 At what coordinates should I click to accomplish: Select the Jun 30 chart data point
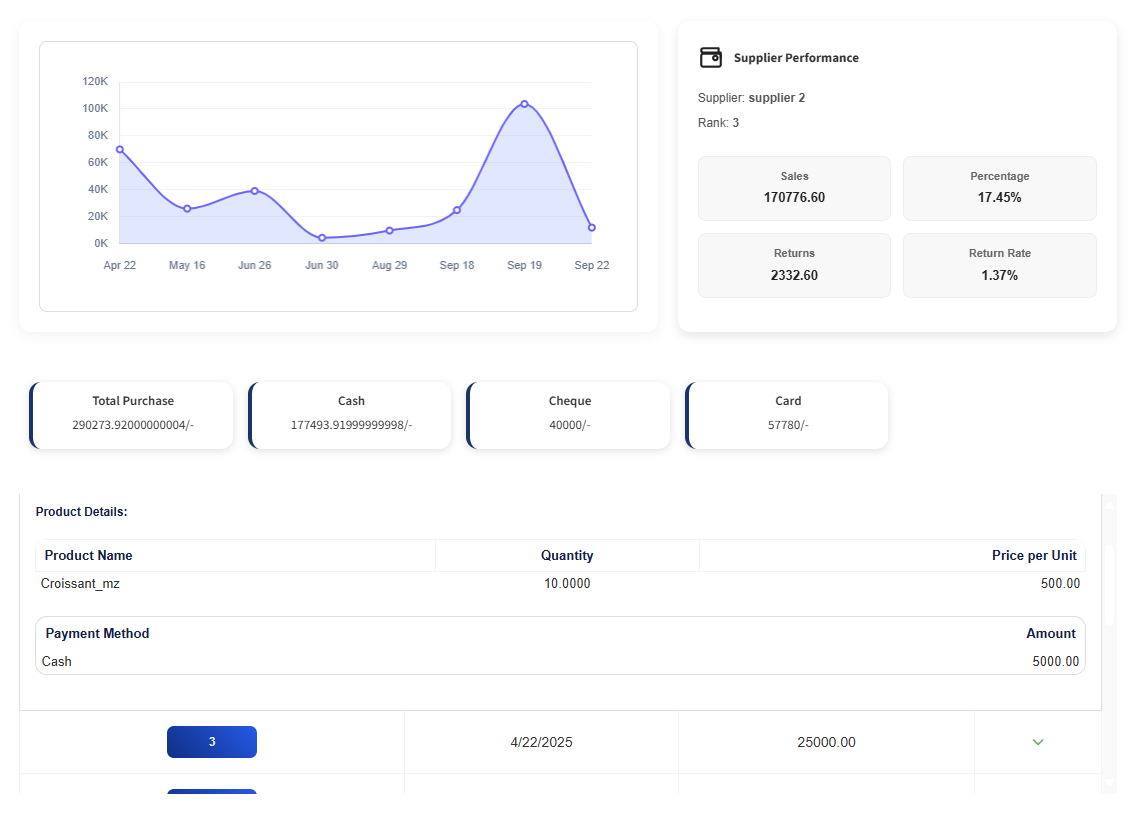pyautogui.click(x=322, y=237)
